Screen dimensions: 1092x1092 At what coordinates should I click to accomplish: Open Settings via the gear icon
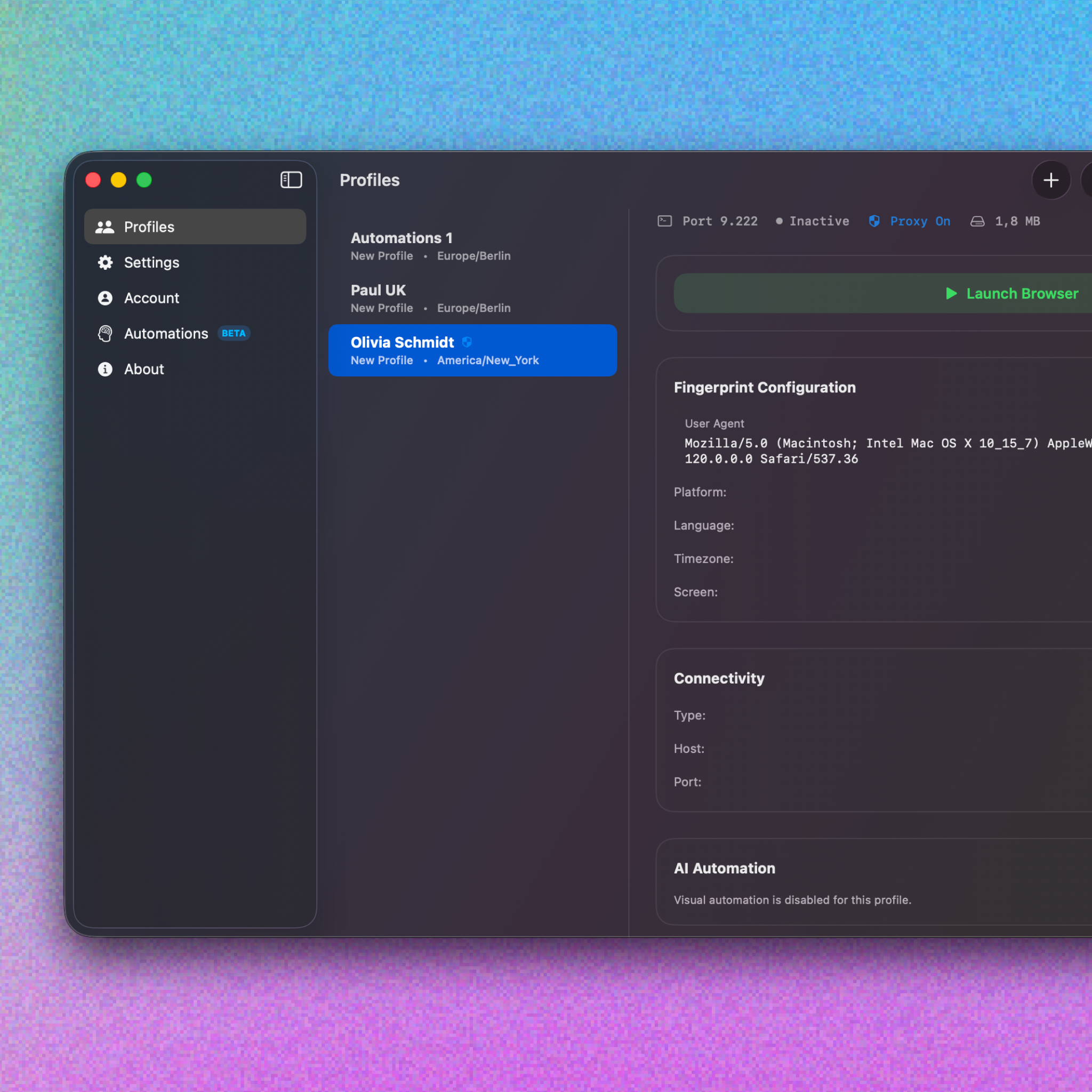pyautogui.click(x=105, y=262)
